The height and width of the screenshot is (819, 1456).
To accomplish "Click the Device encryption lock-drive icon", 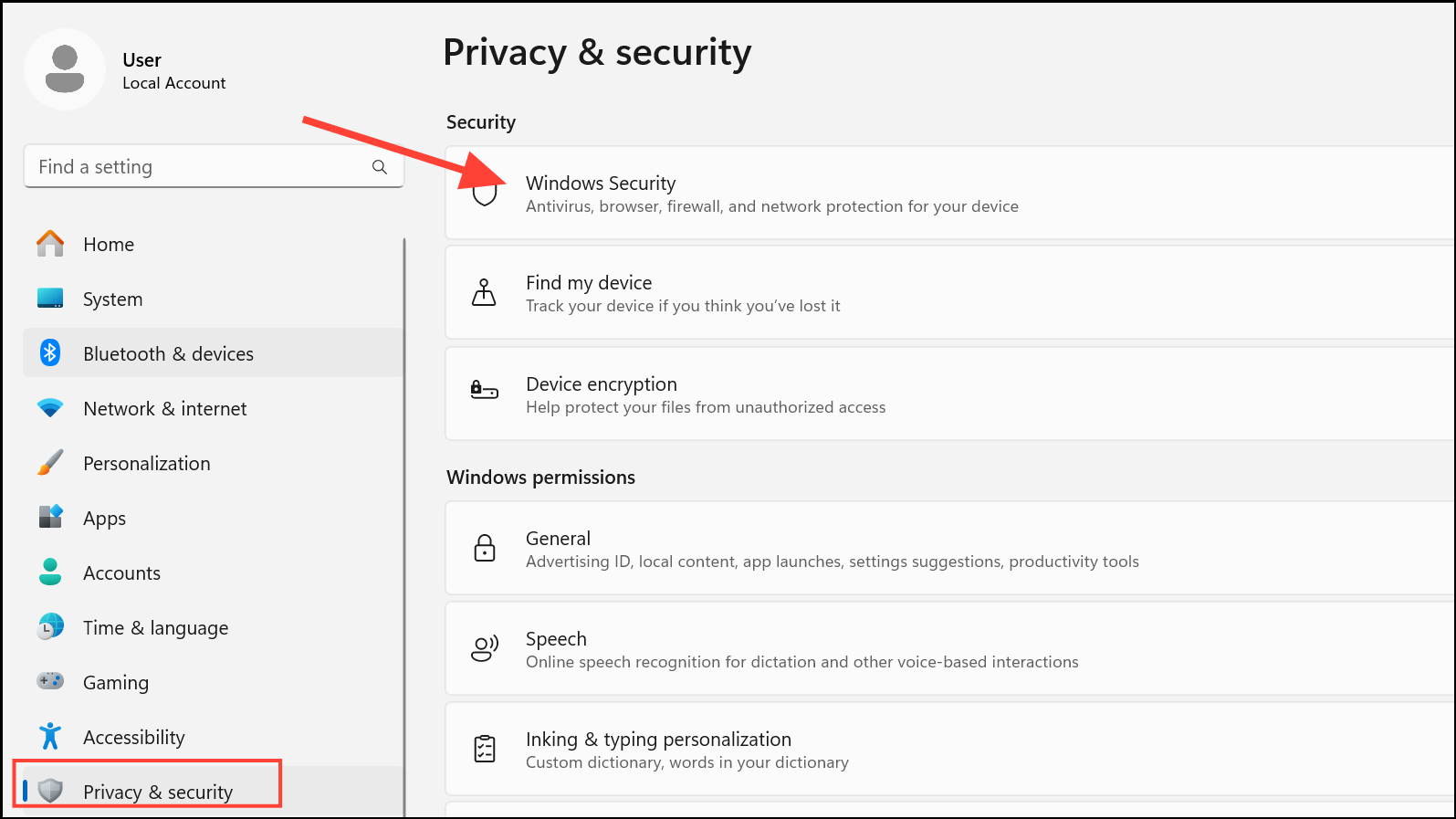I will click(484, 391).
